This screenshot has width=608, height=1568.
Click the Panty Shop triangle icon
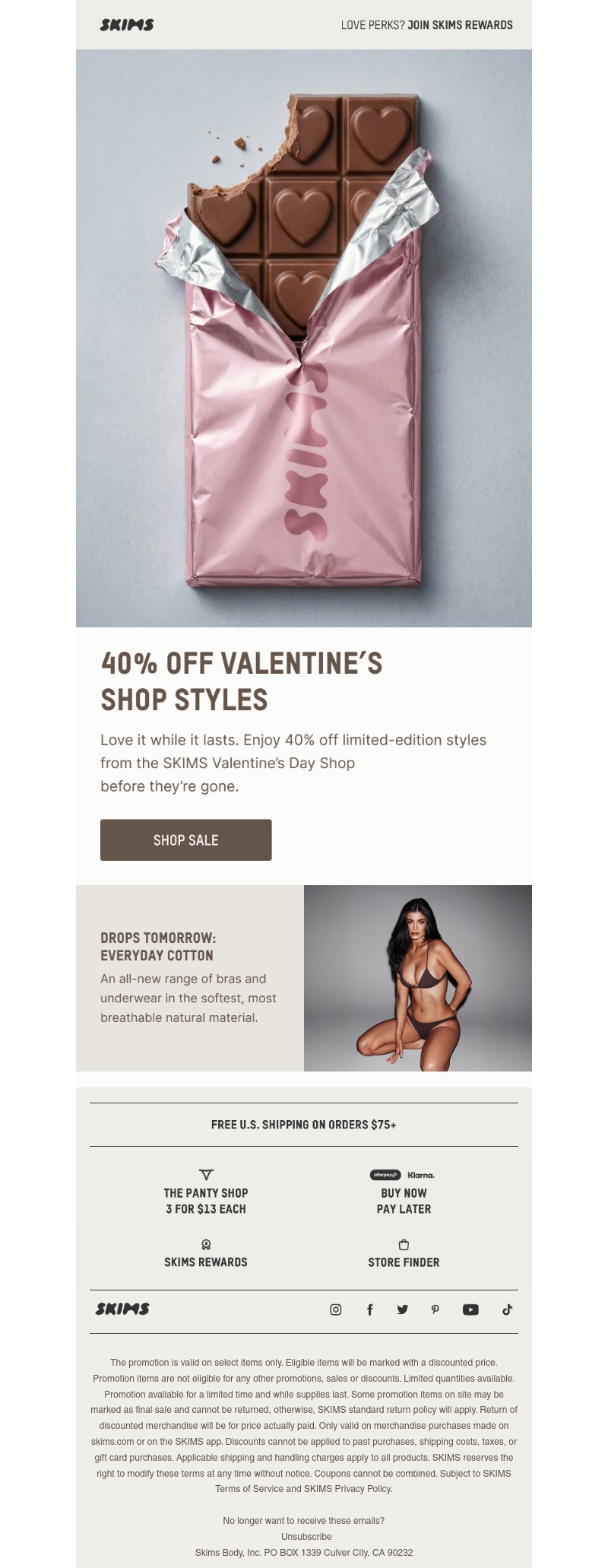[206, 1175]
